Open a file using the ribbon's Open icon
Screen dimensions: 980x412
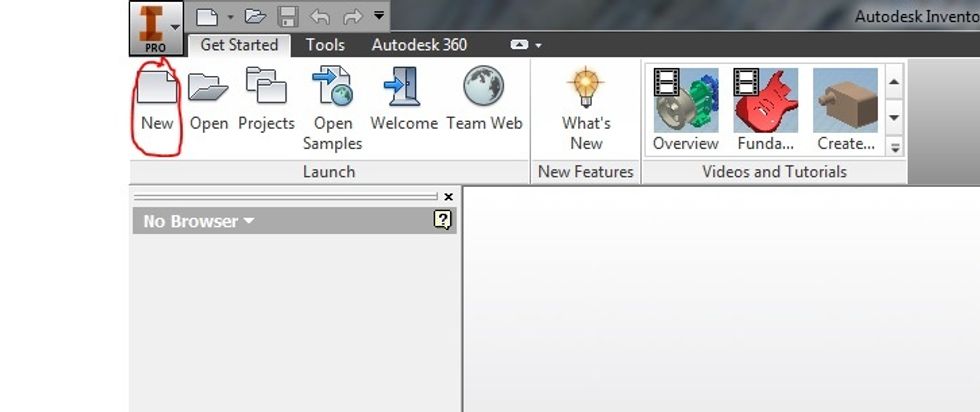209,88
